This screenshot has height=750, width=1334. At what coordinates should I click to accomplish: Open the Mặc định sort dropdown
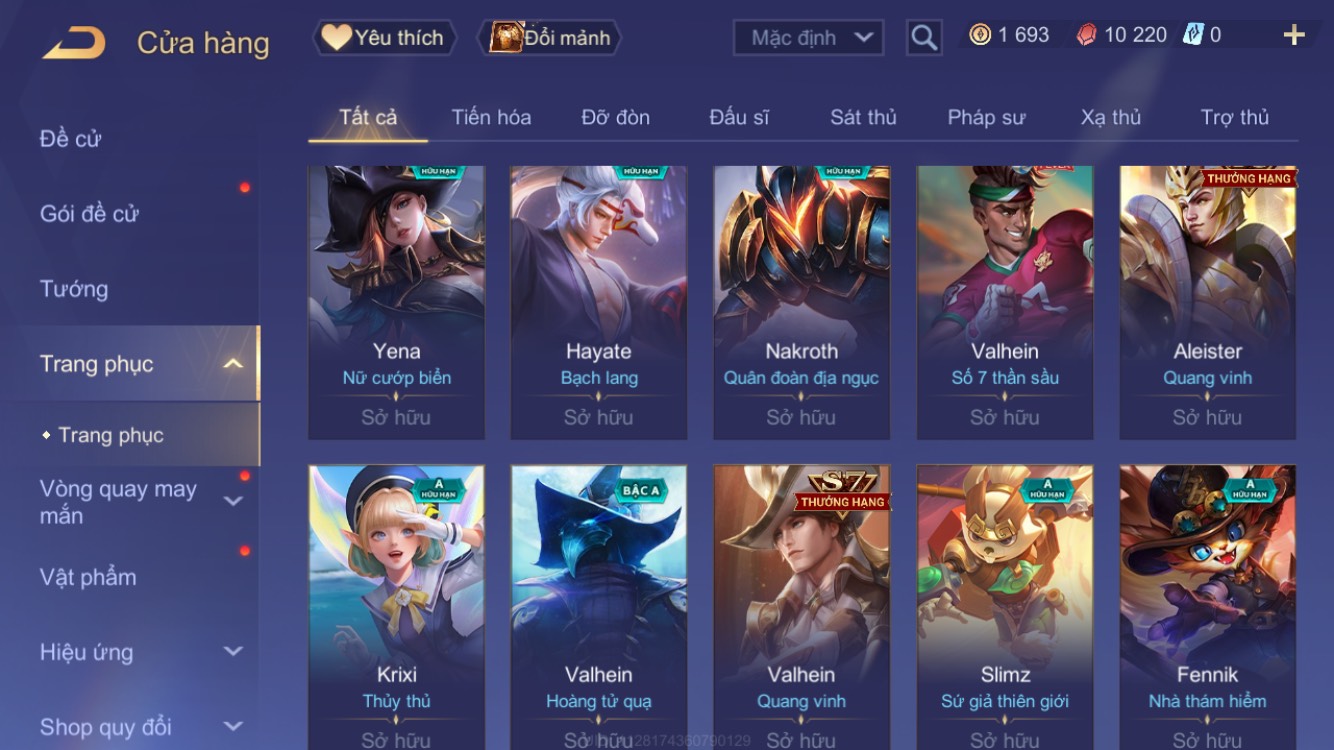[809, 38]
